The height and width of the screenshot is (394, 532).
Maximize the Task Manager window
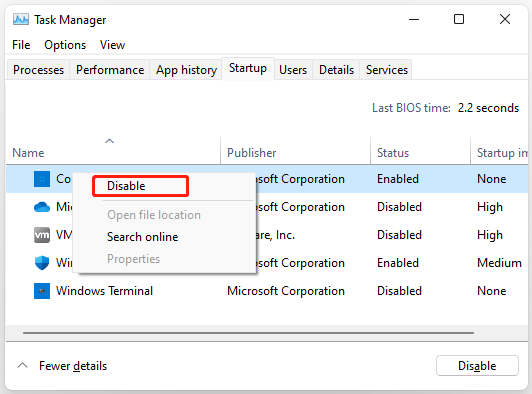[459, 19]
